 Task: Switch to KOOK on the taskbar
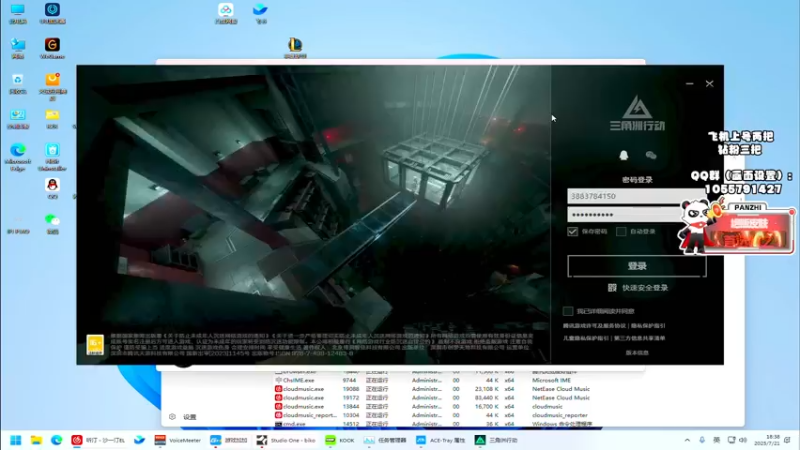pos(340,440)
